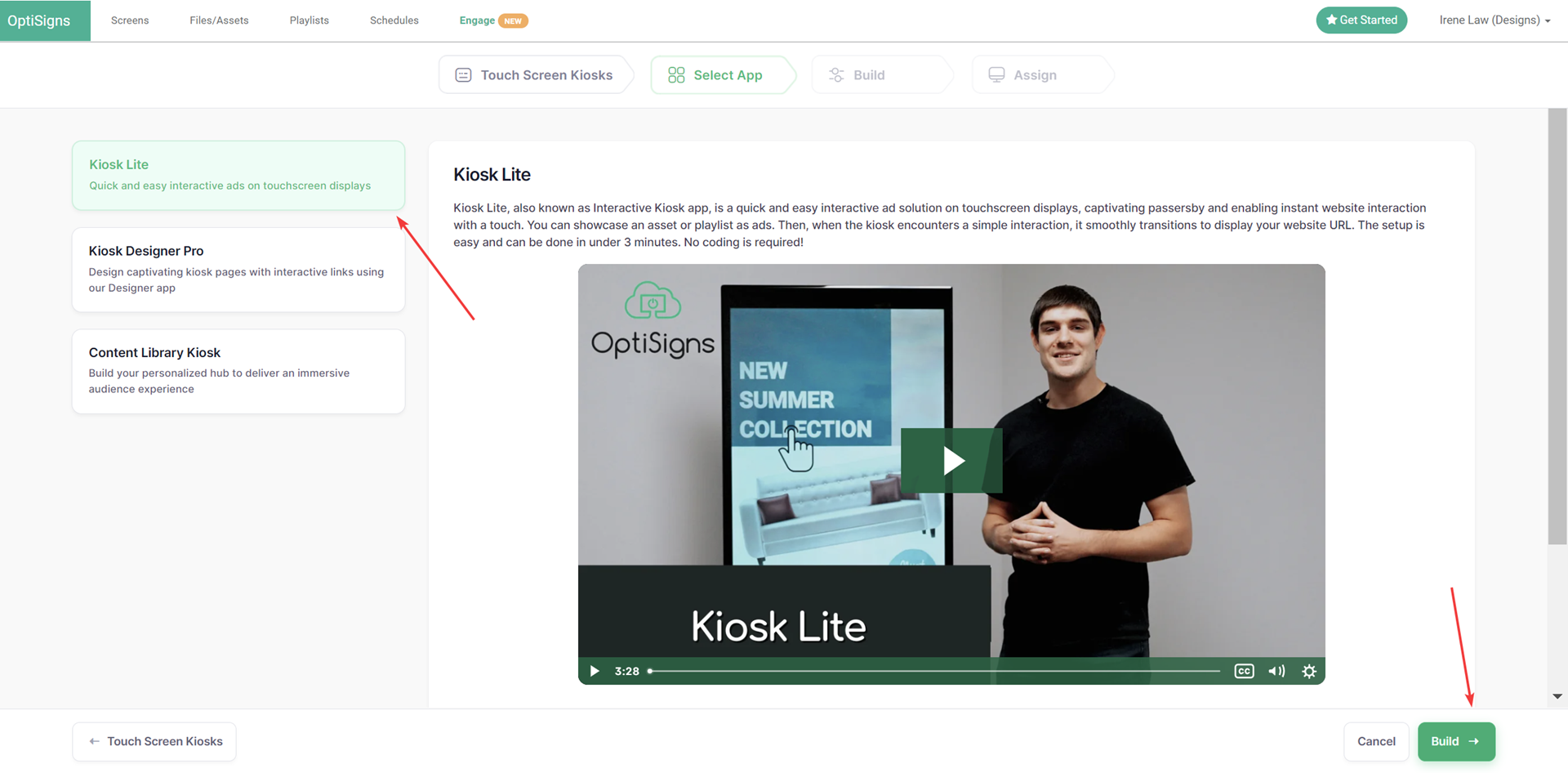Go to Playlists

click(309, 20)
